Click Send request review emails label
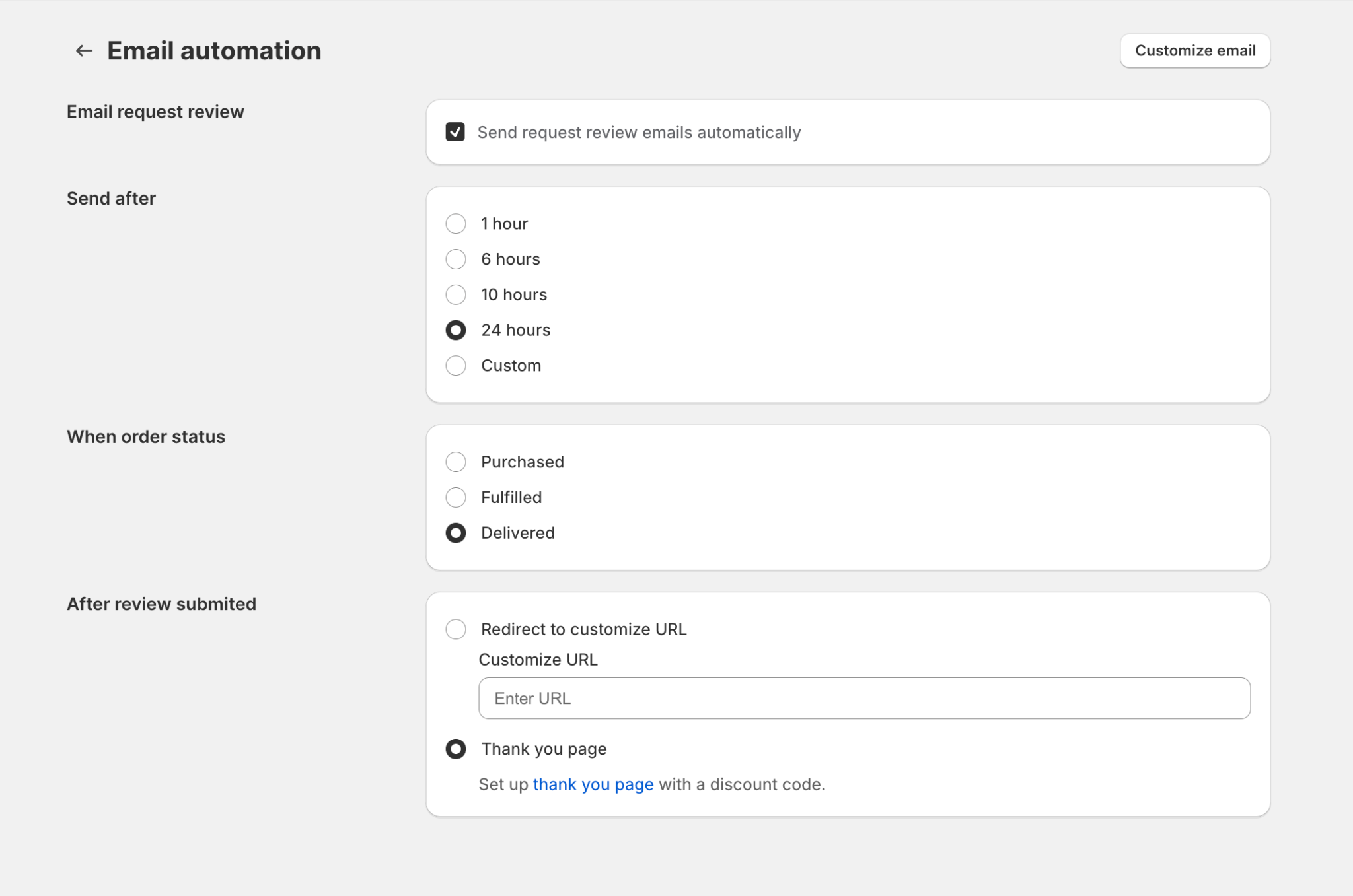 [638, 133]
